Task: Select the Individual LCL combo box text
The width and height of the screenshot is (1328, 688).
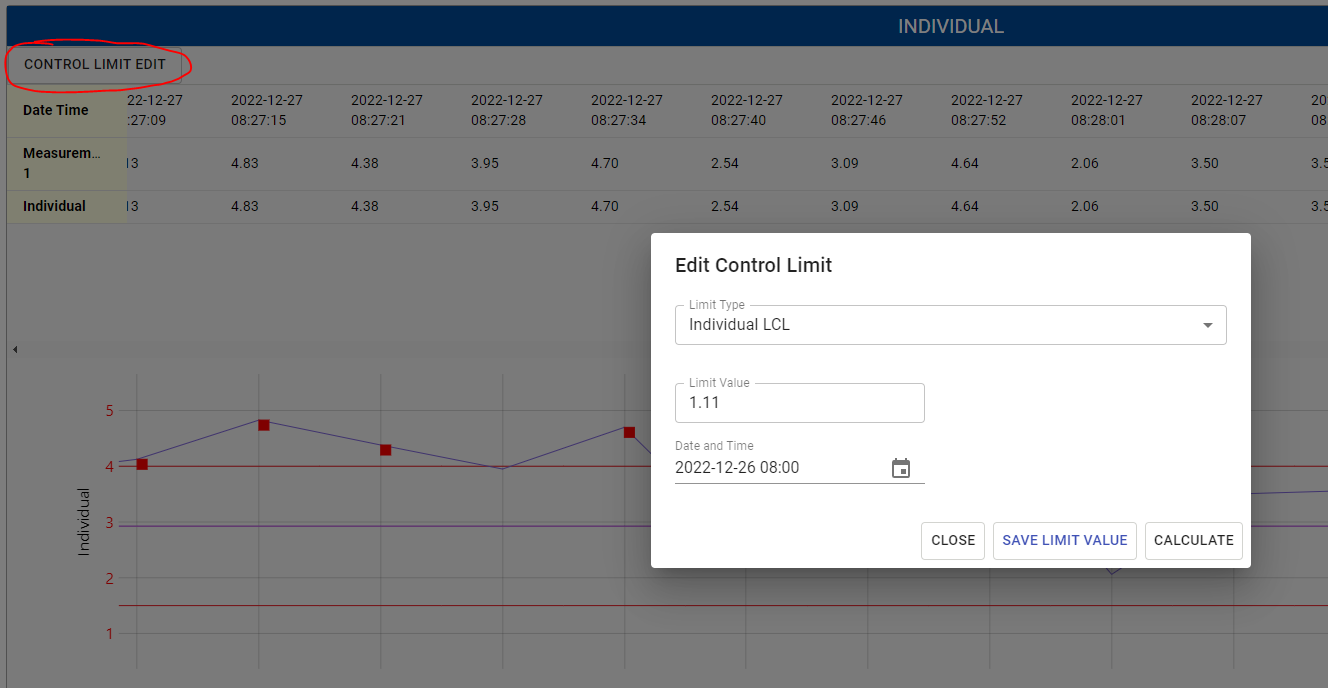Action: click(x=740, y=325)
